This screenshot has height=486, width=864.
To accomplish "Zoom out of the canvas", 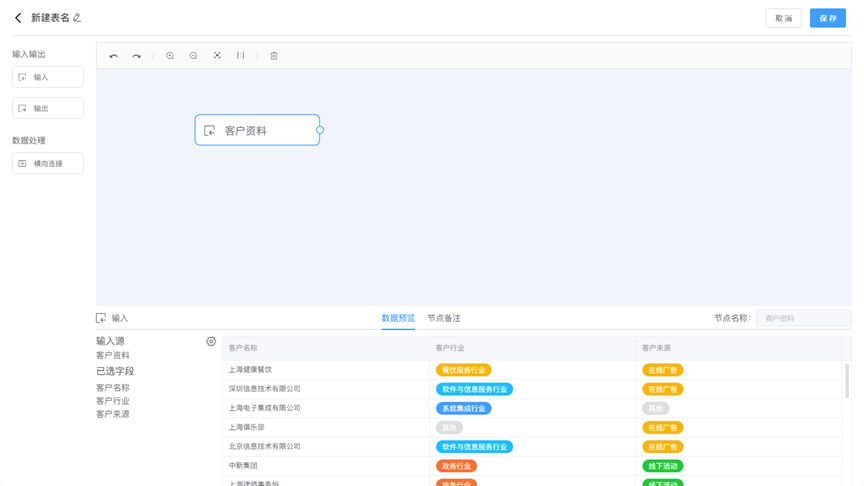I will point(194,56).
